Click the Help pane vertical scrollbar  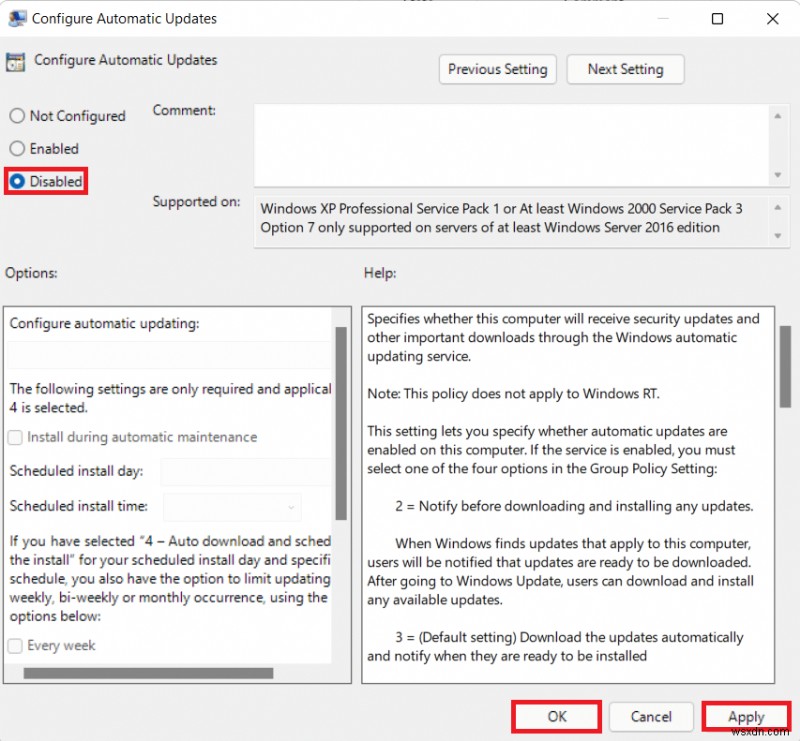click(785, 367)
